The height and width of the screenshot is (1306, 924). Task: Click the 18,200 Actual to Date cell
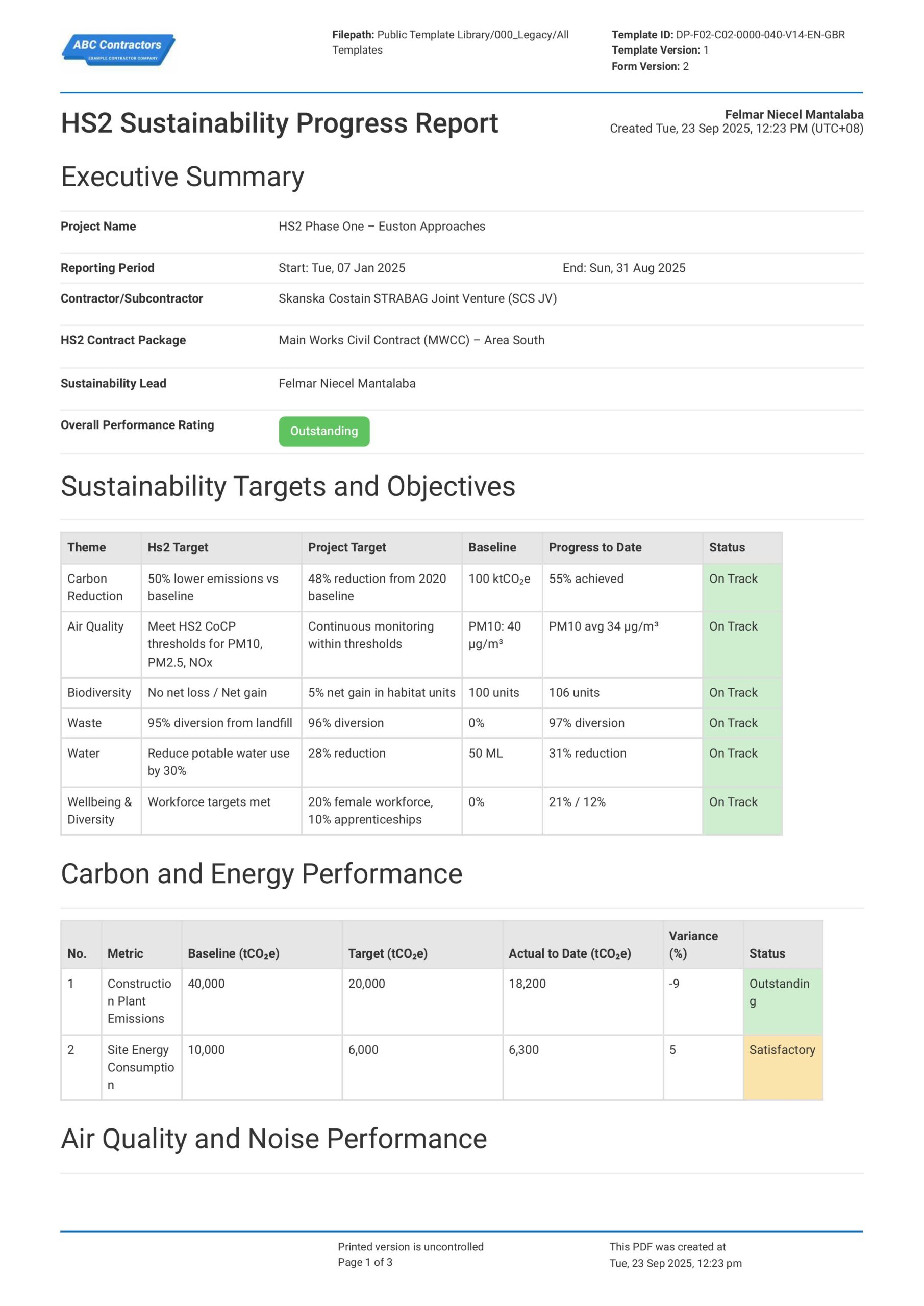[x=527, y=984]
